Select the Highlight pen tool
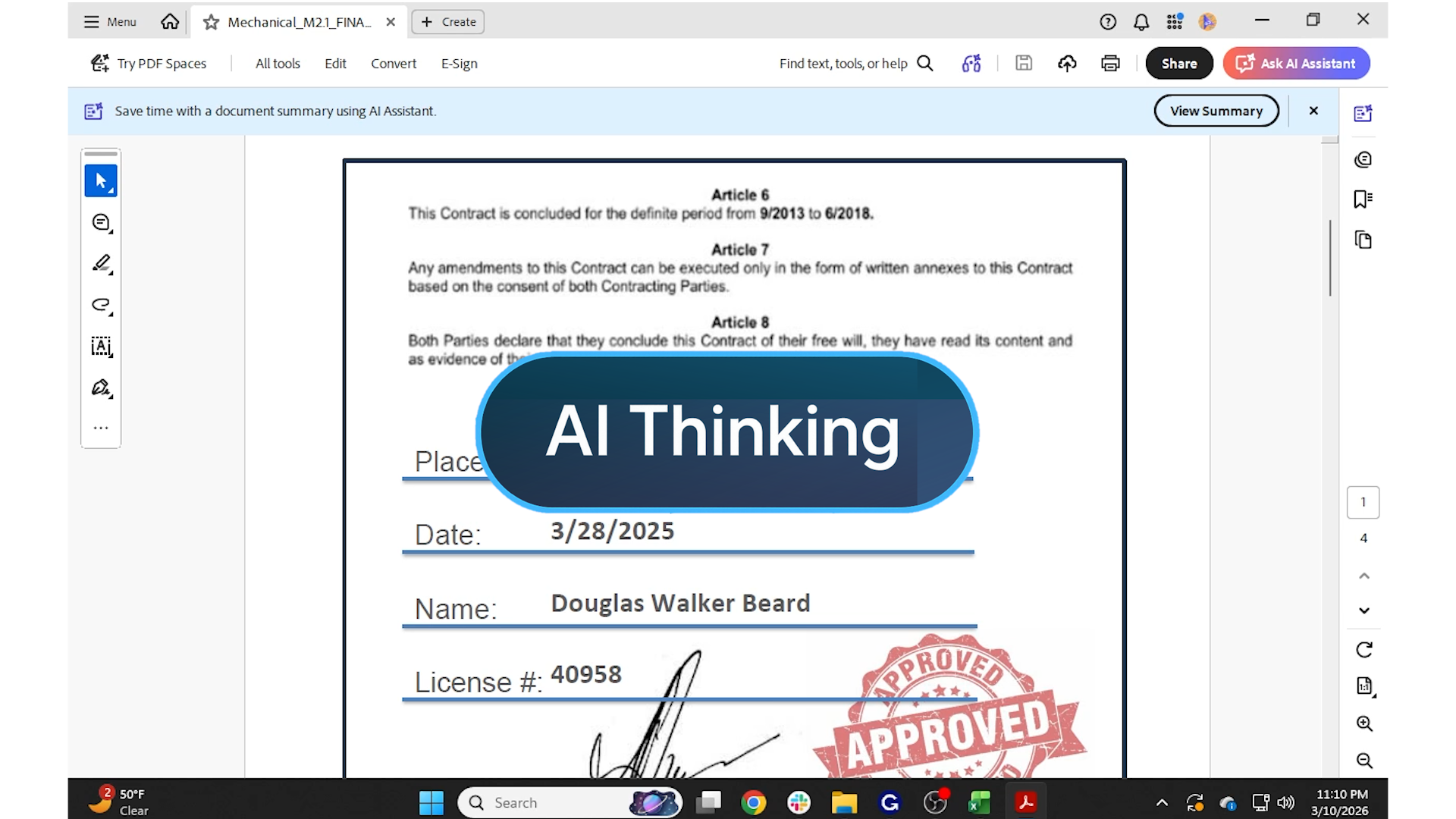This screenshot has height=819, width=1456. pyautogui.click(x=101, y=264)
